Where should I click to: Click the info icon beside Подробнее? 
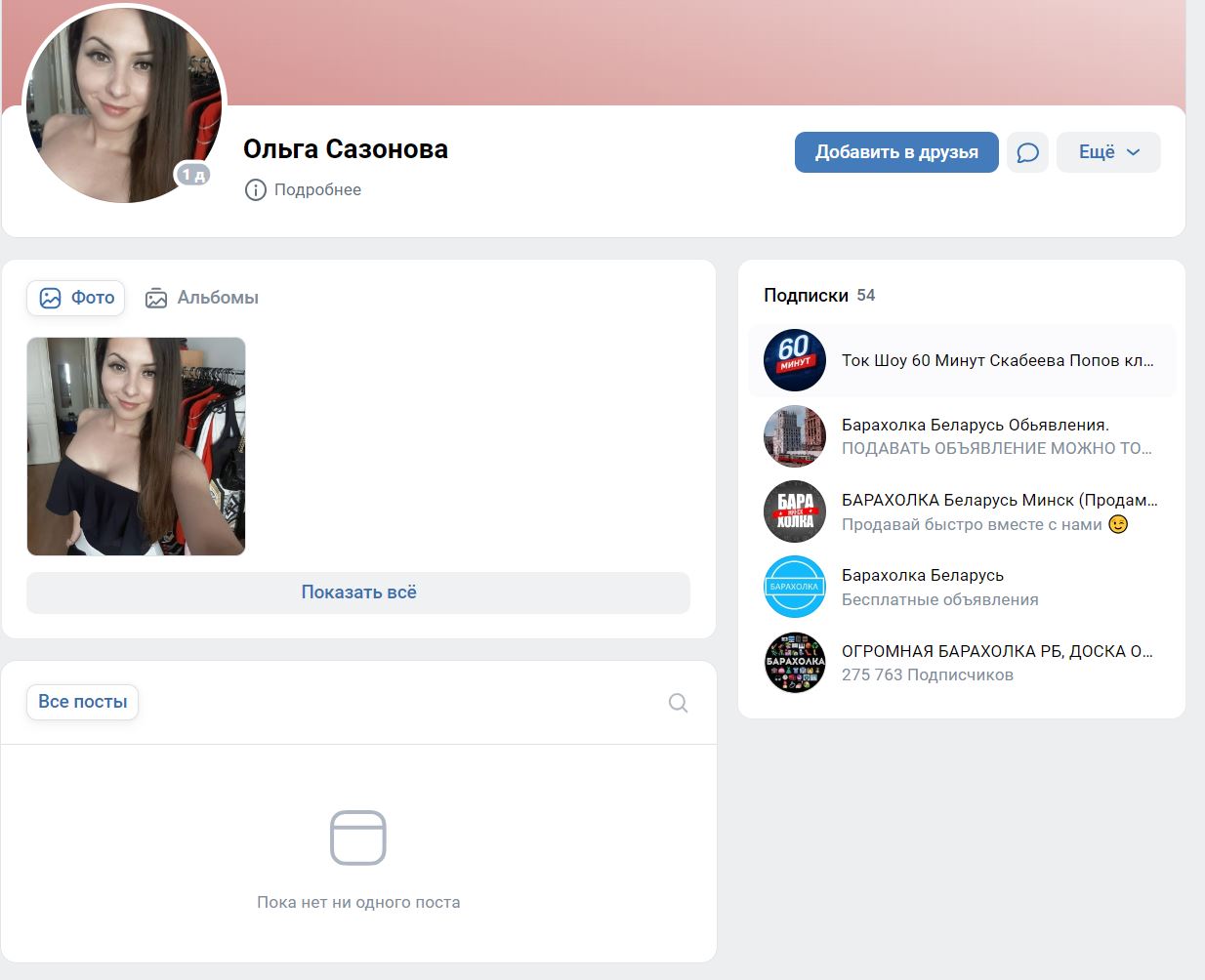[x=255, y=189]
